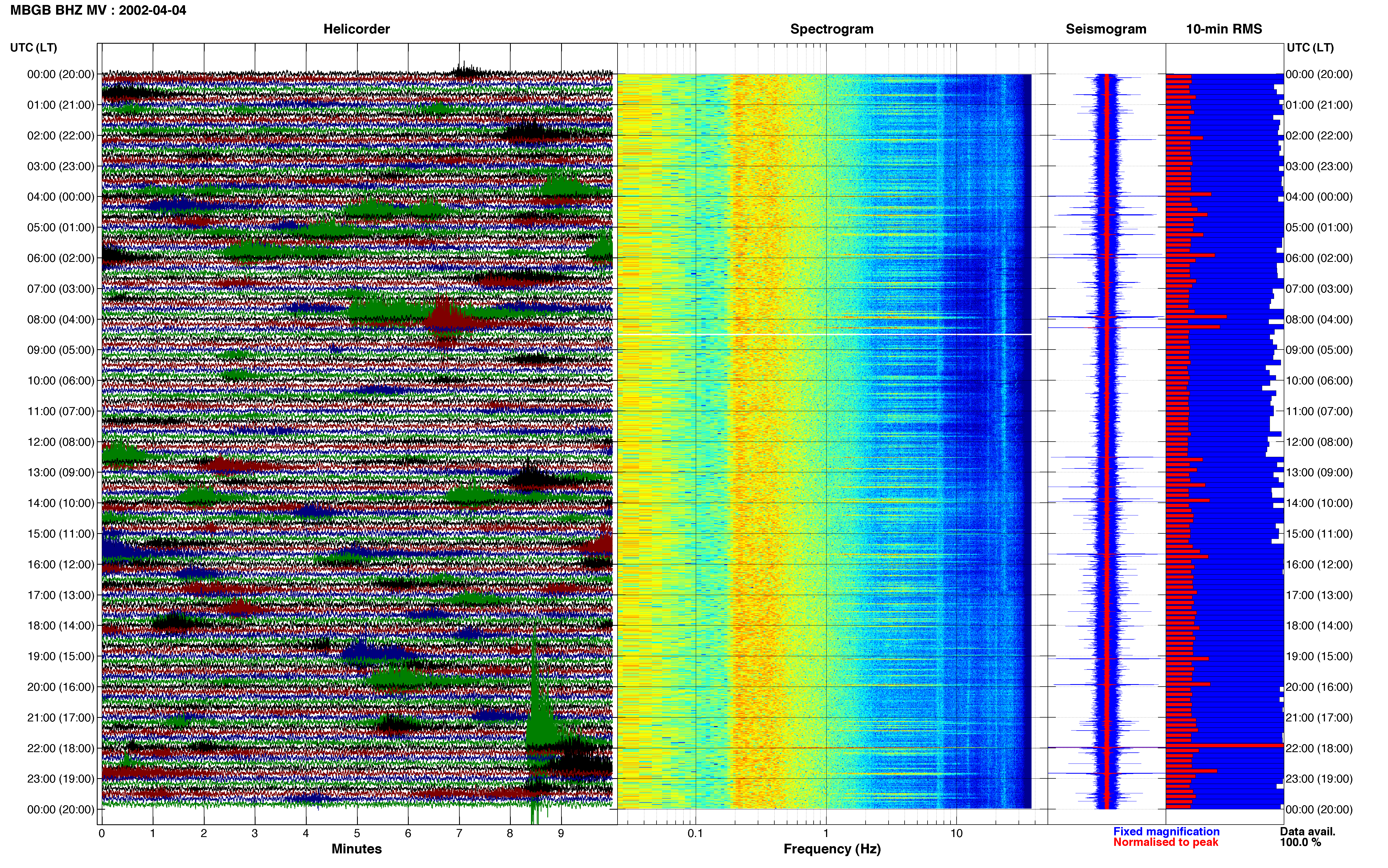Image resolution: width=1388 pixels, height=868 pixels.
Task: Click the 'Frequency (Hz)' axis title
Action: tap(832, 849)
